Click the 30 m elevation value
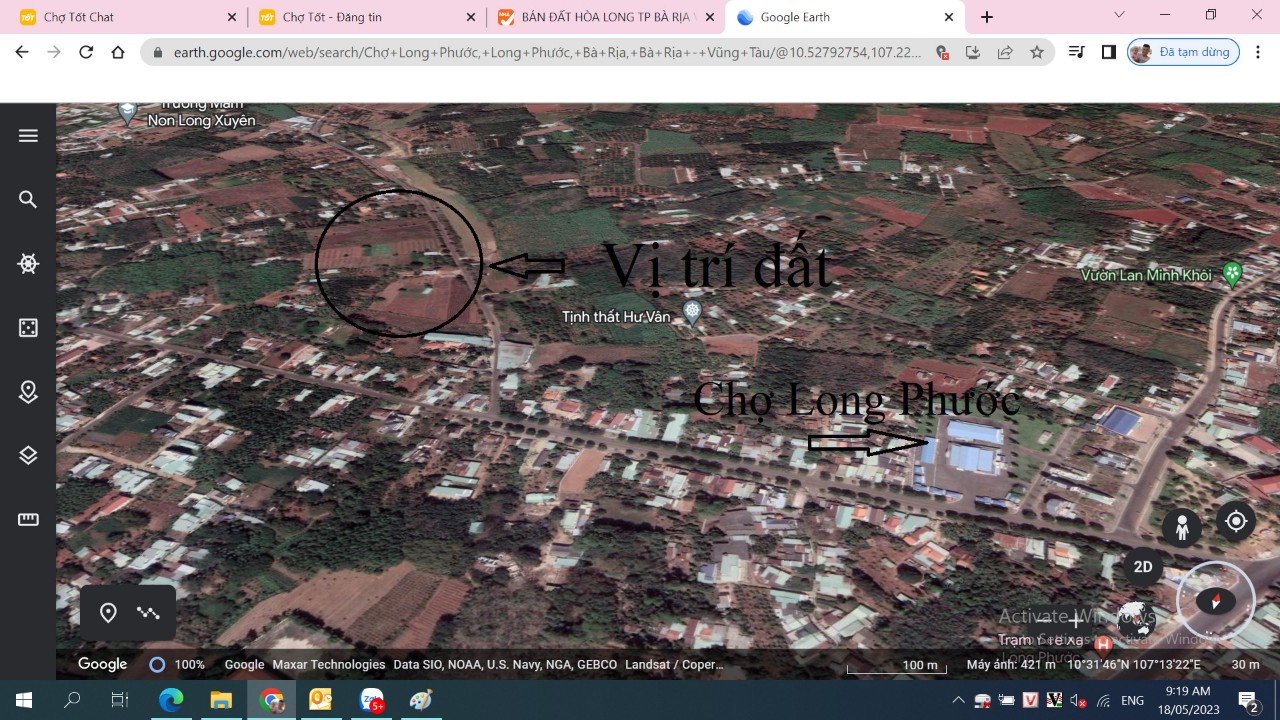 point(1245,664)
